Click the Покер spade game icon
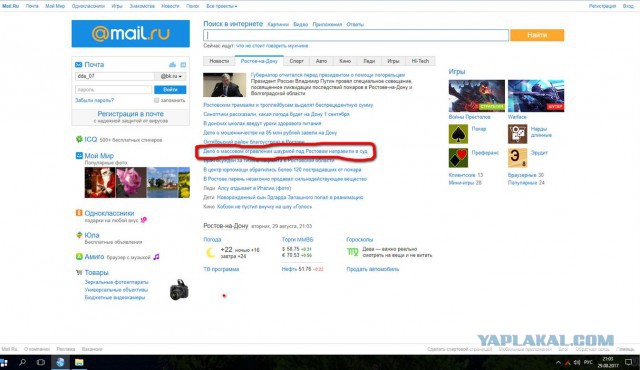Image resolution: width=640 pixels, height=370 pixels. [x=458, y=134]
